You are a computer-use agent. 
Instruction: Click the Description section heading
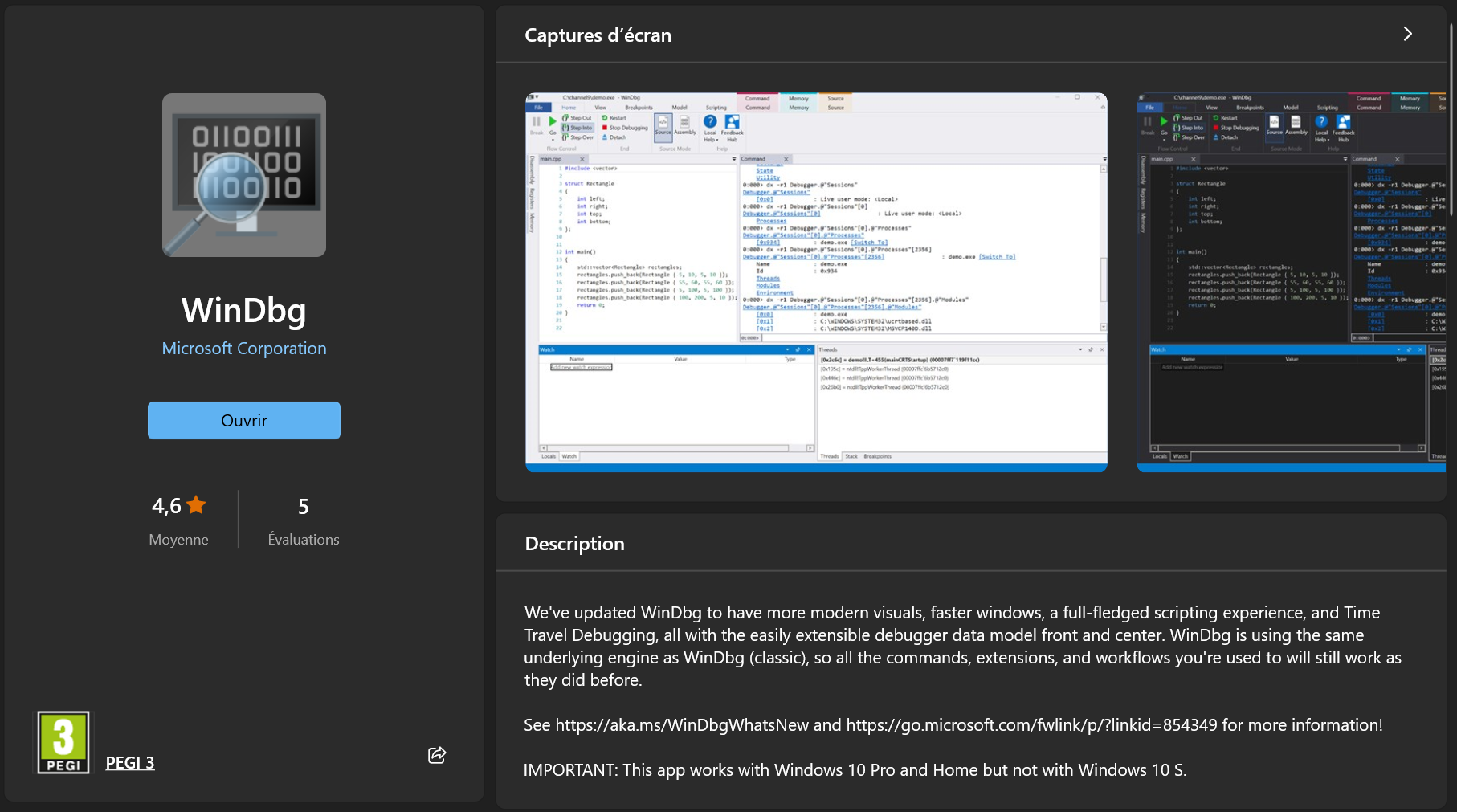(574, 544)
